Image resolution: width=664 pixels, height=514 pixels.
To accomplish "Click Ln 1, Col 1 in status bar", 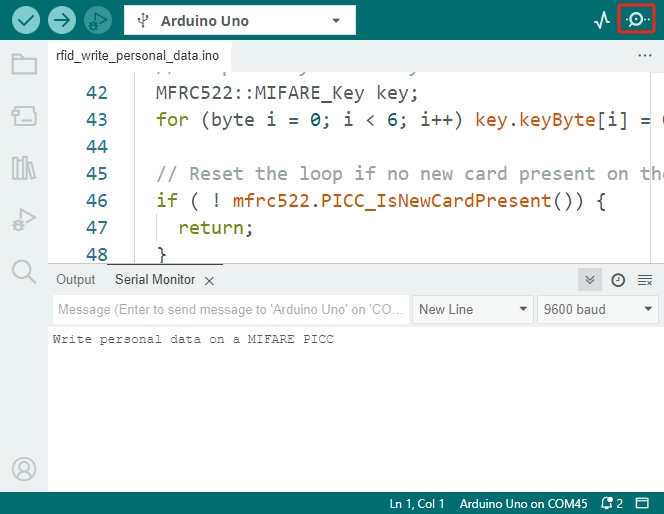I will click(x=417, y=503).
